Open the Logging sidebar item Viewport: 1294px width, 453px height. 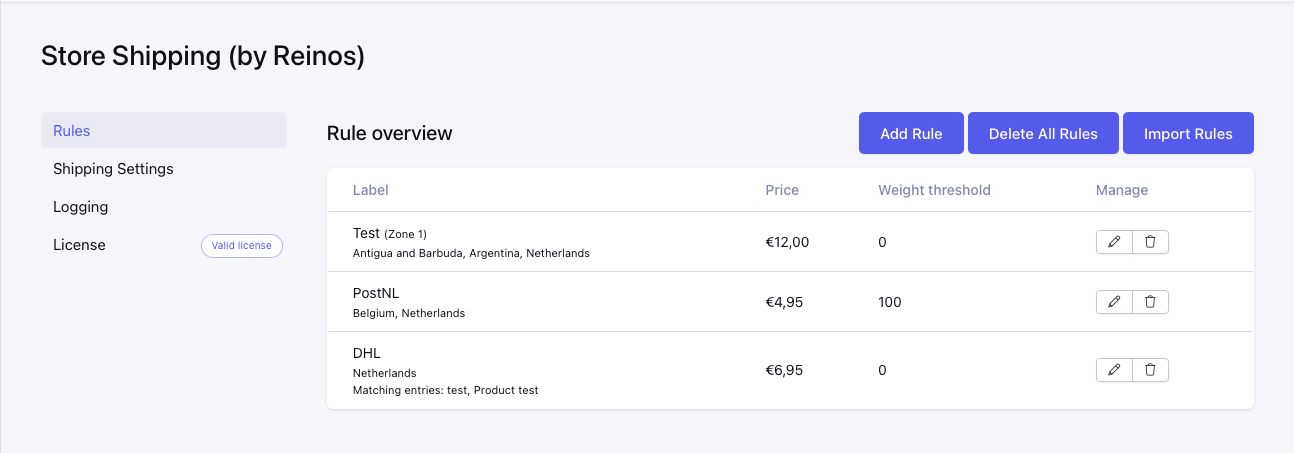pyautogui.click(x=81, y=207)
